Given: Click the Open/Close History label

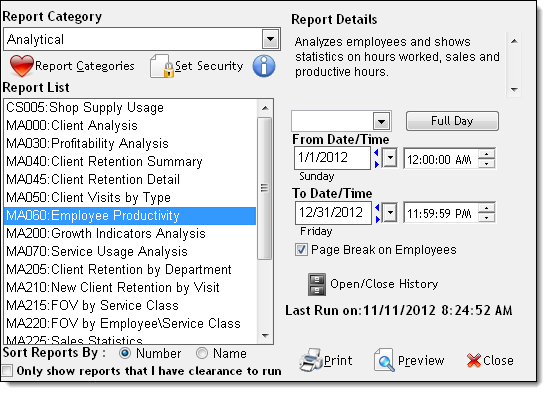Looking at the screenshot, I should pyautogui.click(x=384, y=284).
